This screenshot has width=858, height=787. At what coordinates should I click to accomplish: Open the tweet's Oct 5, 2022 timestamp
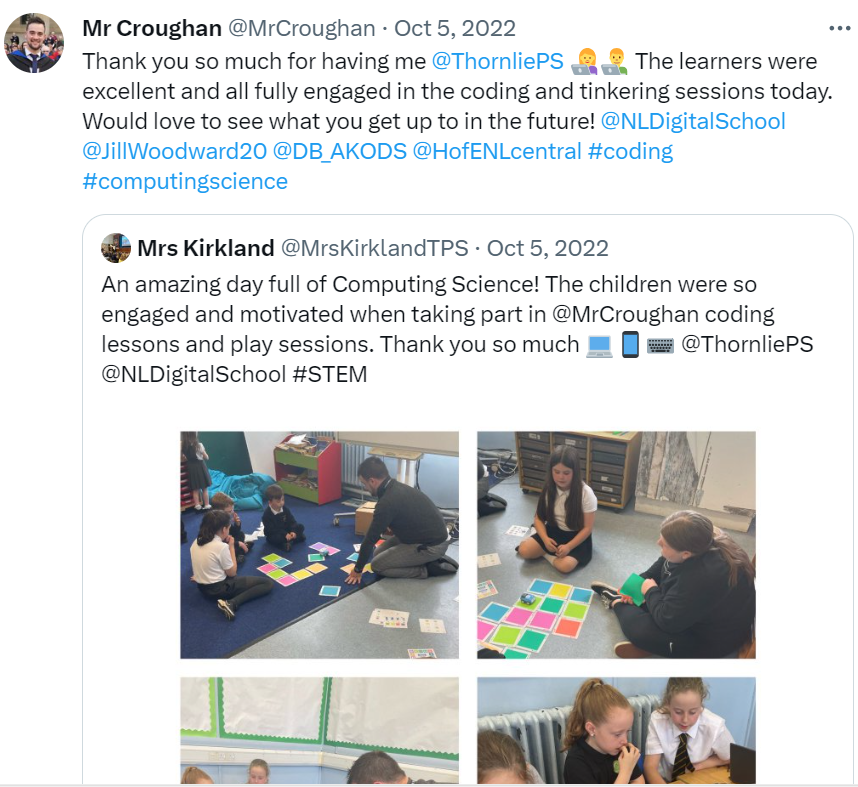pos(455,28)
